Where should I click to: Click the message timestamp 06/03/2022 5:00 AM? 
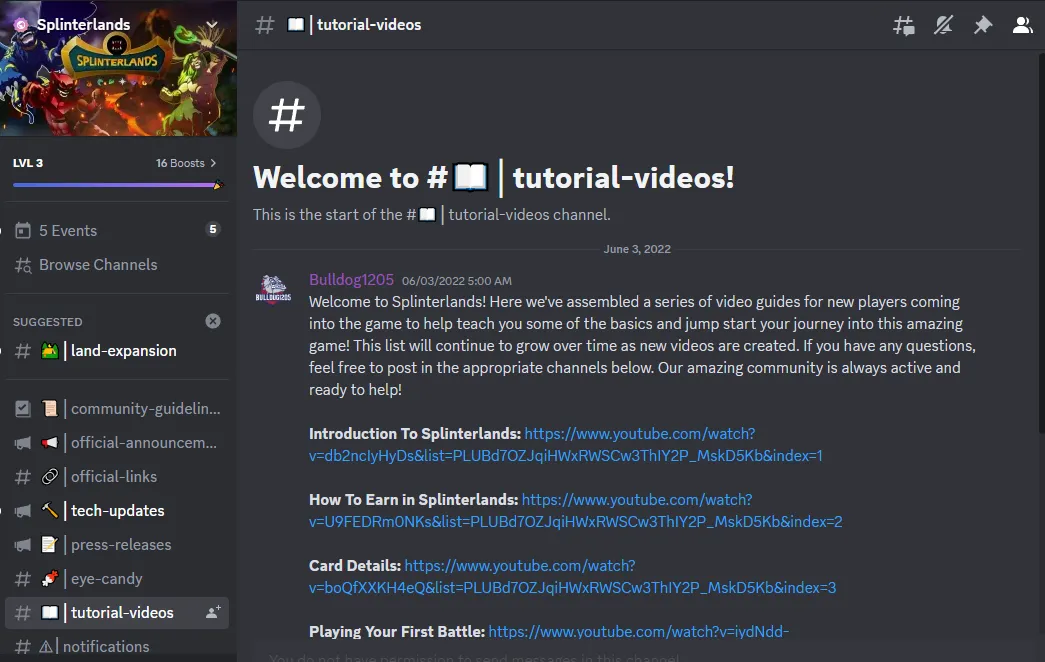[x=457, y=281]
